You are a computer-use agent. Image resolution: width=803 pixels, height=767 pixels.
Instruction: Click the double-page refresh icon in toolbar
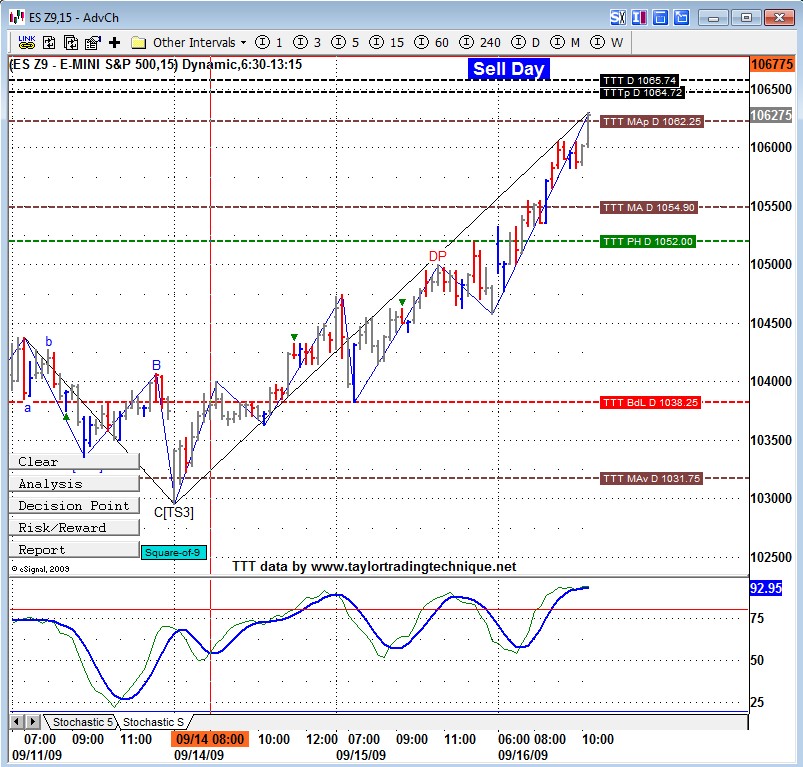coord(71,42)
